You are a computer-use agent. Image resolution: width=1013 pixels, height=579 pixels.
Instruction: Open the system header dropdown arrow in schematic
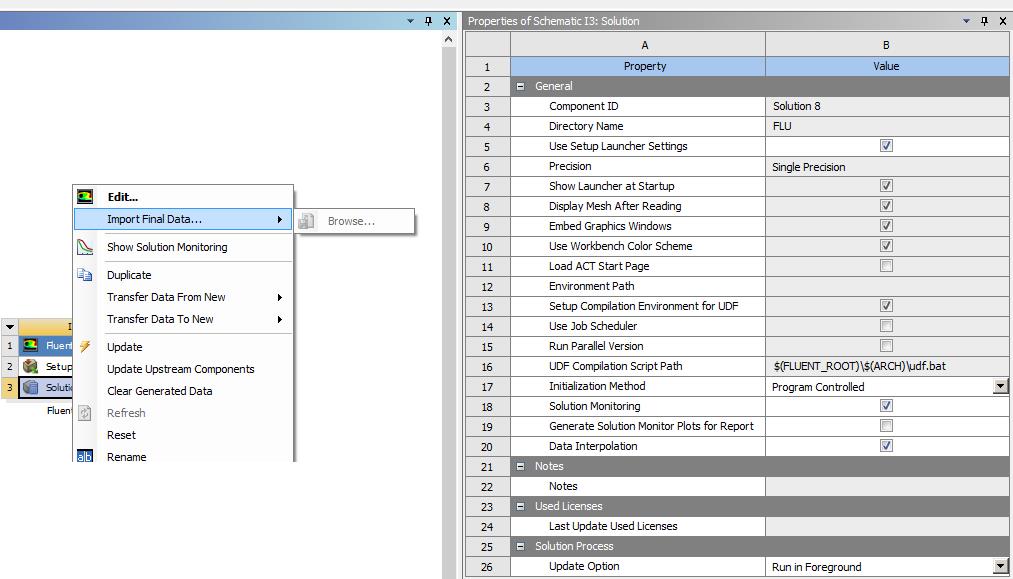coord(9,327)
